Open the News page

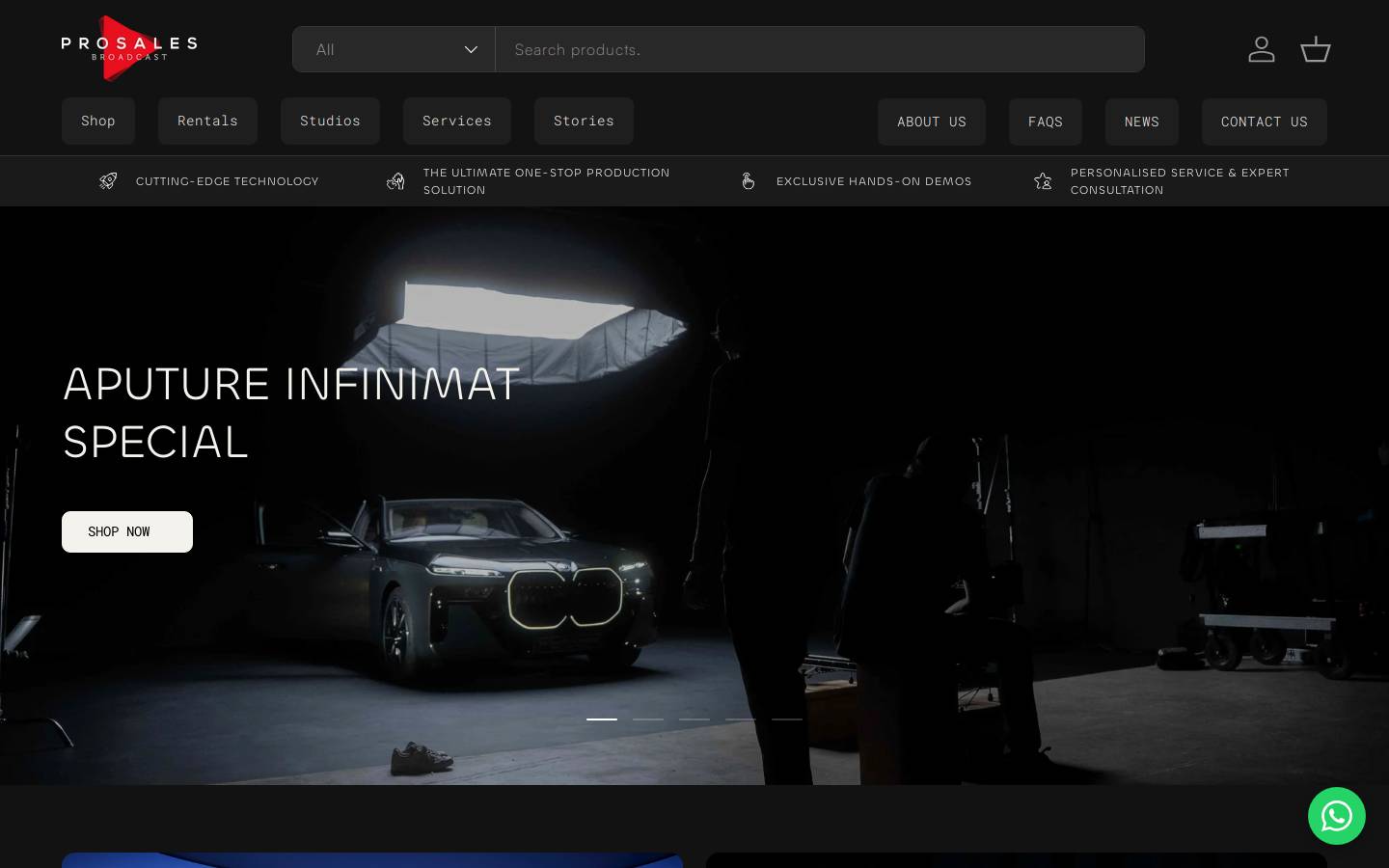tap(1142, 122)
